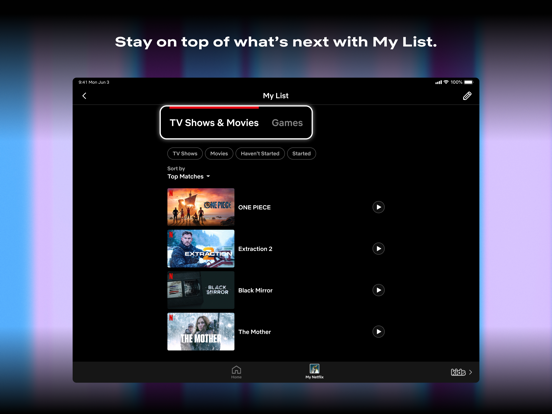Select The Mother title text
The width and height of the screenshot is (552, 414).
(x=255, y=332)
